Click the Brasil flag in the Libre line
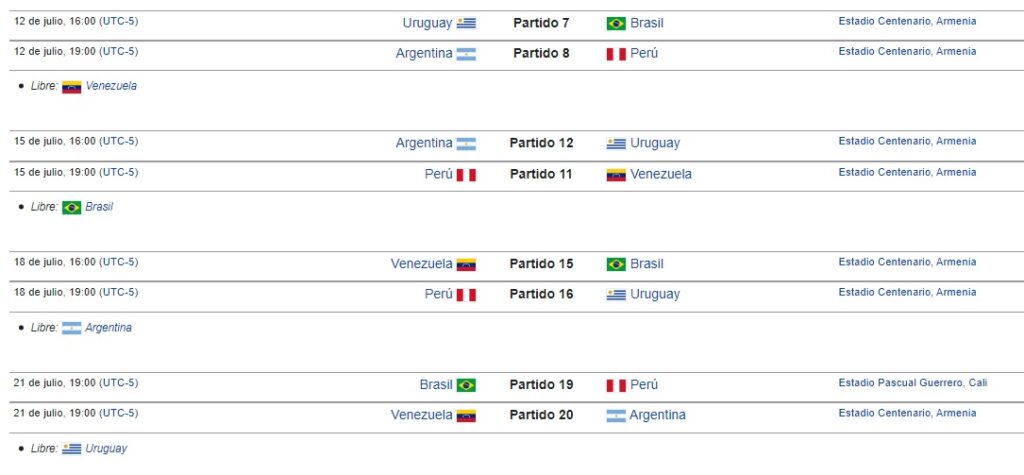This screenshot has width=1024, height=475. [x=72, y=208]
